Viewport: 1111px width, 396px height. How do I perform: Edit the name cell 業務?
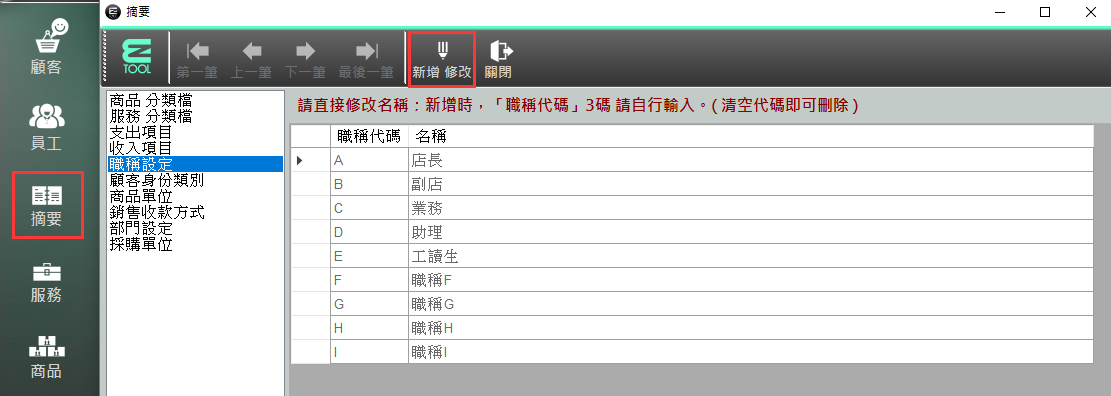751,208
